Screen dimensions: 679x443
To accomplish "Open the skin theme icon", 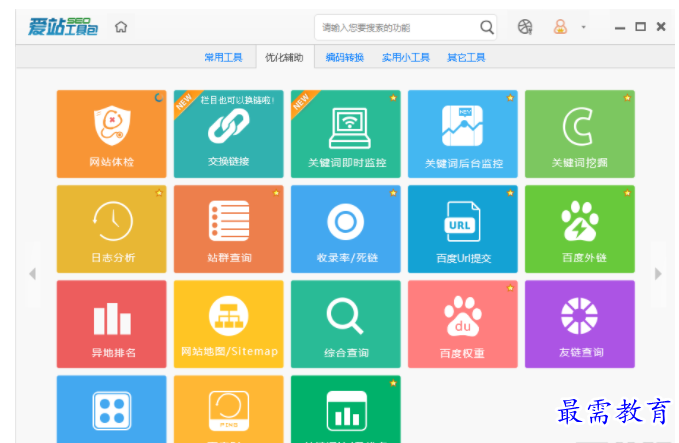I will click(525, 27).
